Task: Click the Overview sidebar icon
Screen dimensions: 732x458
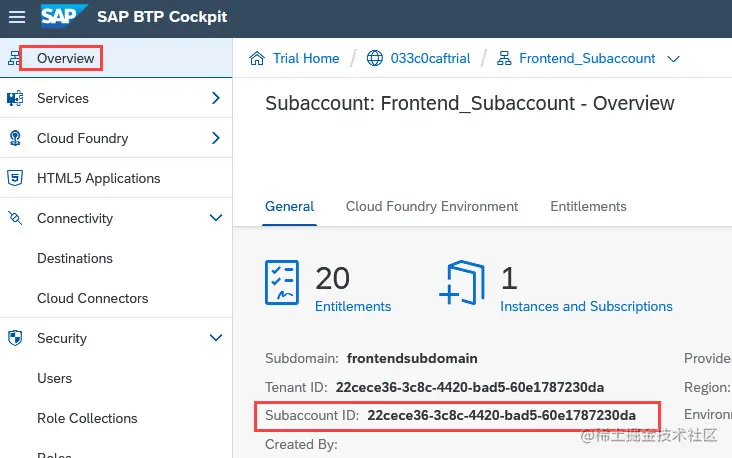Action: point(14,58)
